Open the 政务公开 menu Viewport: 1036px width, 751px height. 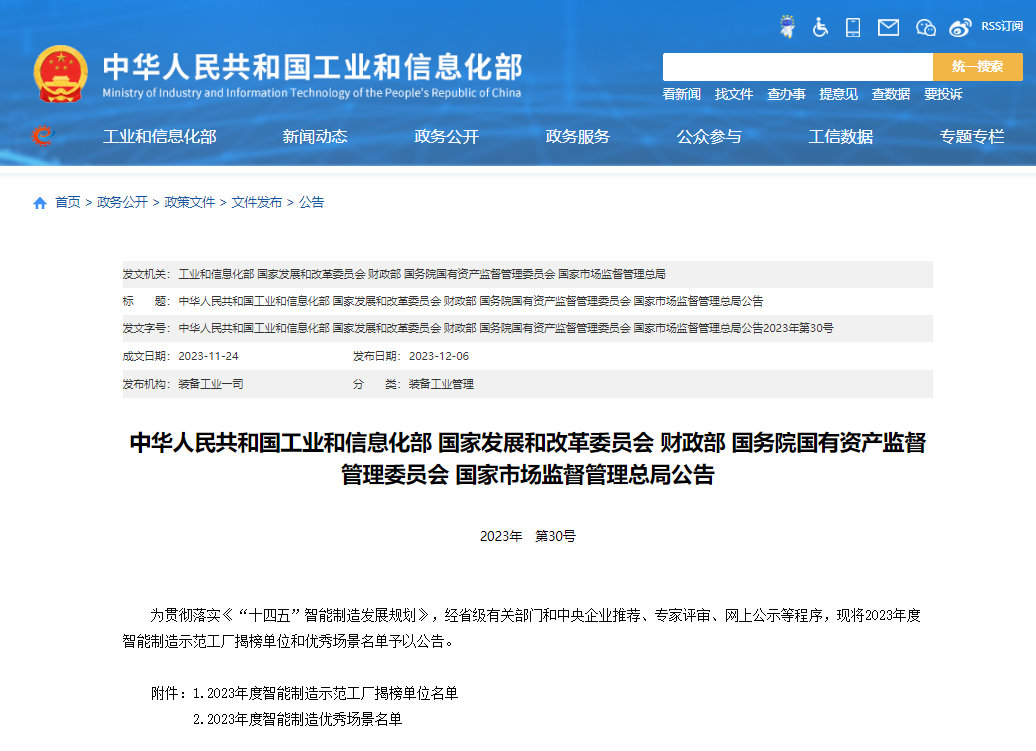coord(446,137)
